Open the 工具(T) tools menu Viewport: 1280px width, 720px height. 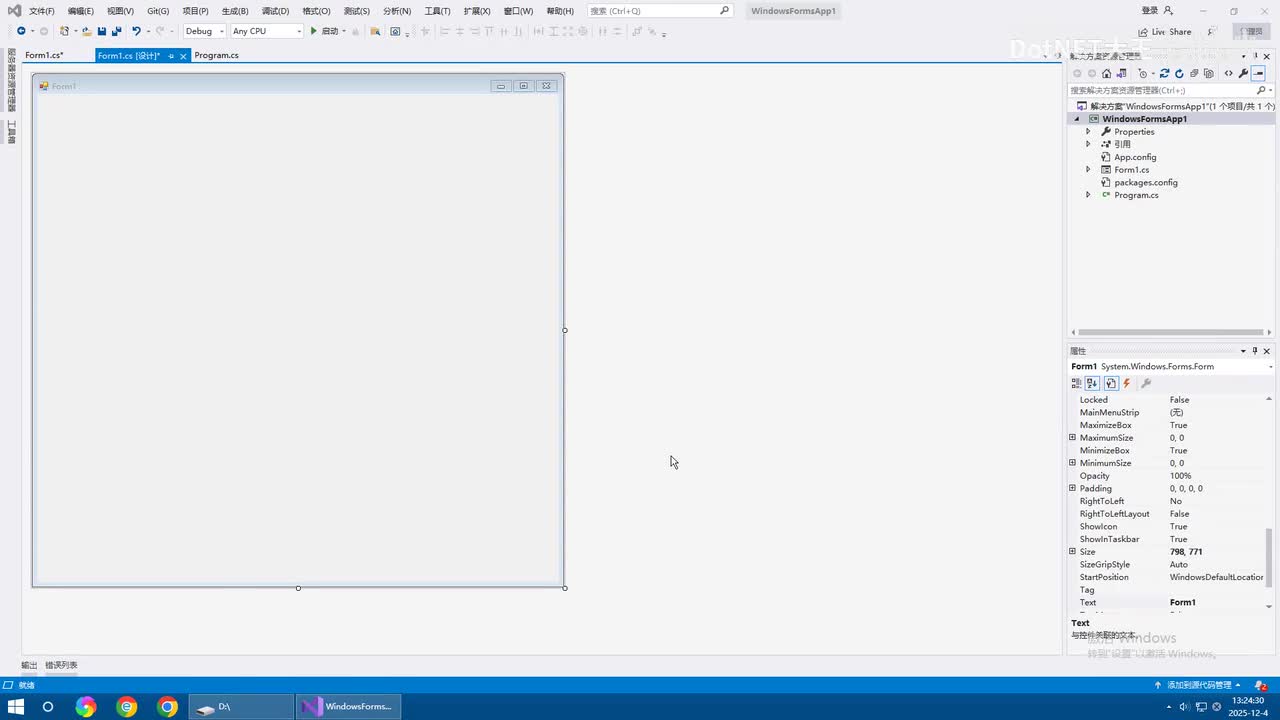pyautogui.click(x=438, y=11)
